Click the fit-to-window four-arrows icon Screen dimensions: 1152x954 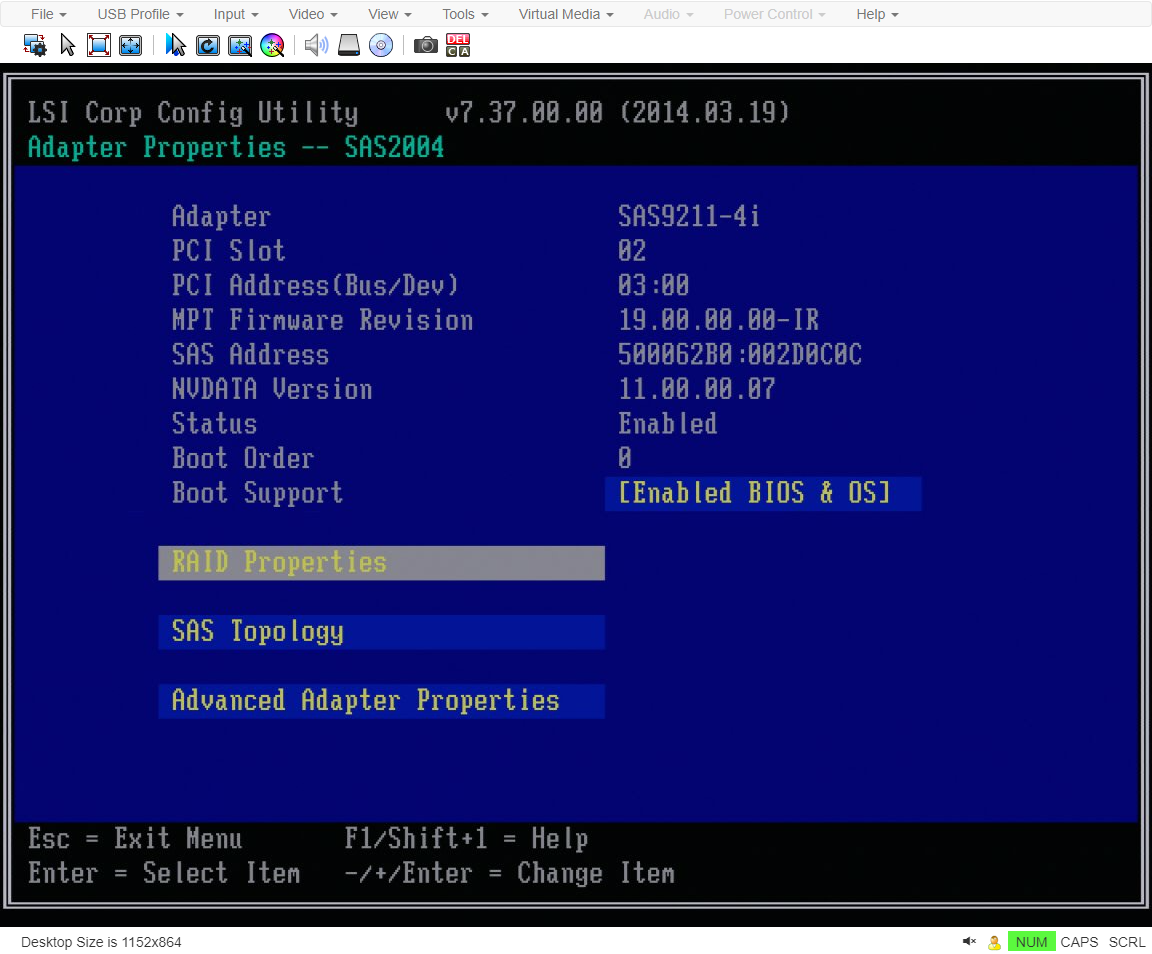130,46
